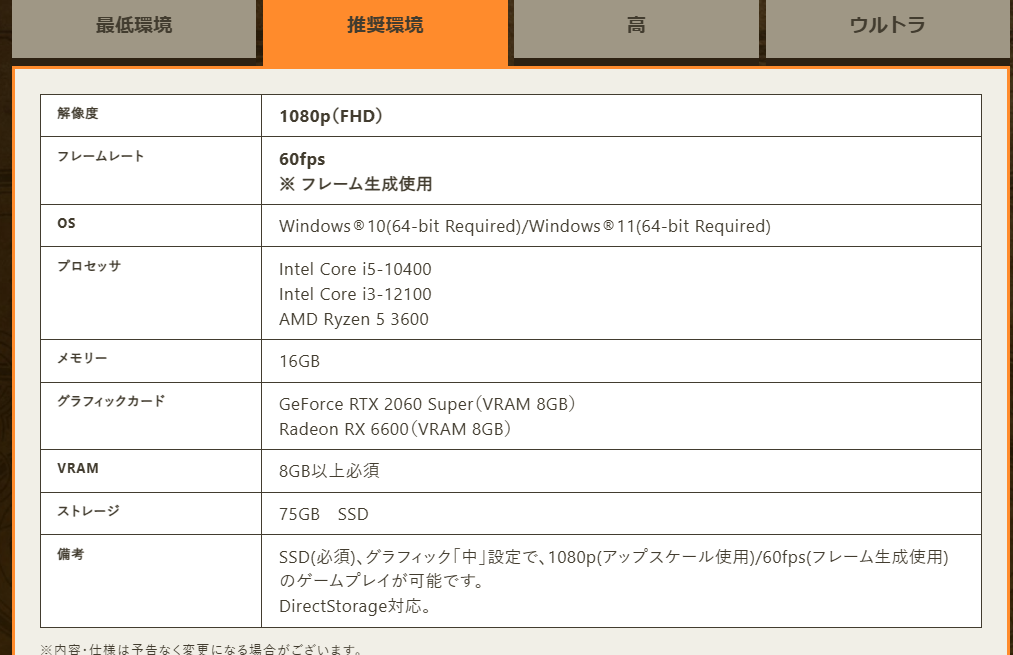The height and width of the screenshot is (655, 1013).
Task: Click the プロセッサ row header
Action: click(x=81, y=268)
